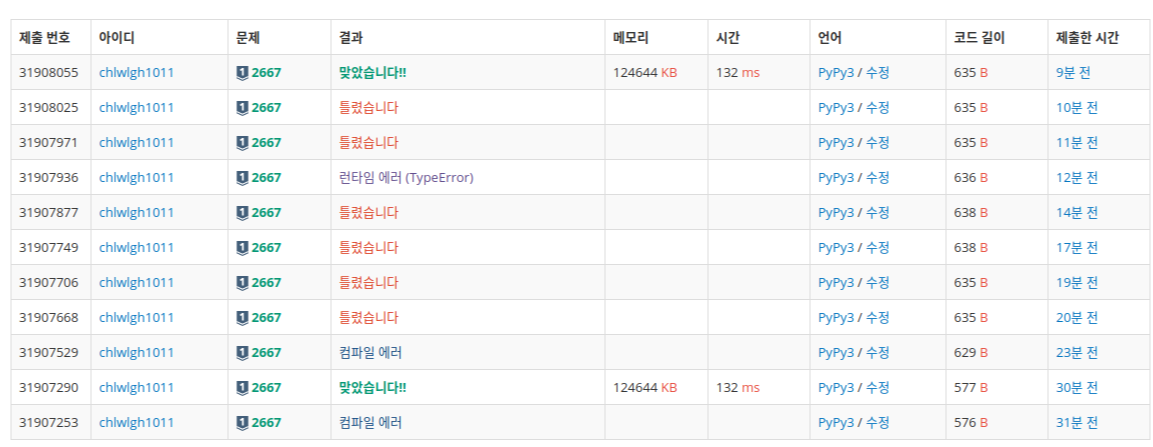
Task: Open user chlwlgh1011 from submission 31908055
Action: pyautogui.click(x=137, y=72)
